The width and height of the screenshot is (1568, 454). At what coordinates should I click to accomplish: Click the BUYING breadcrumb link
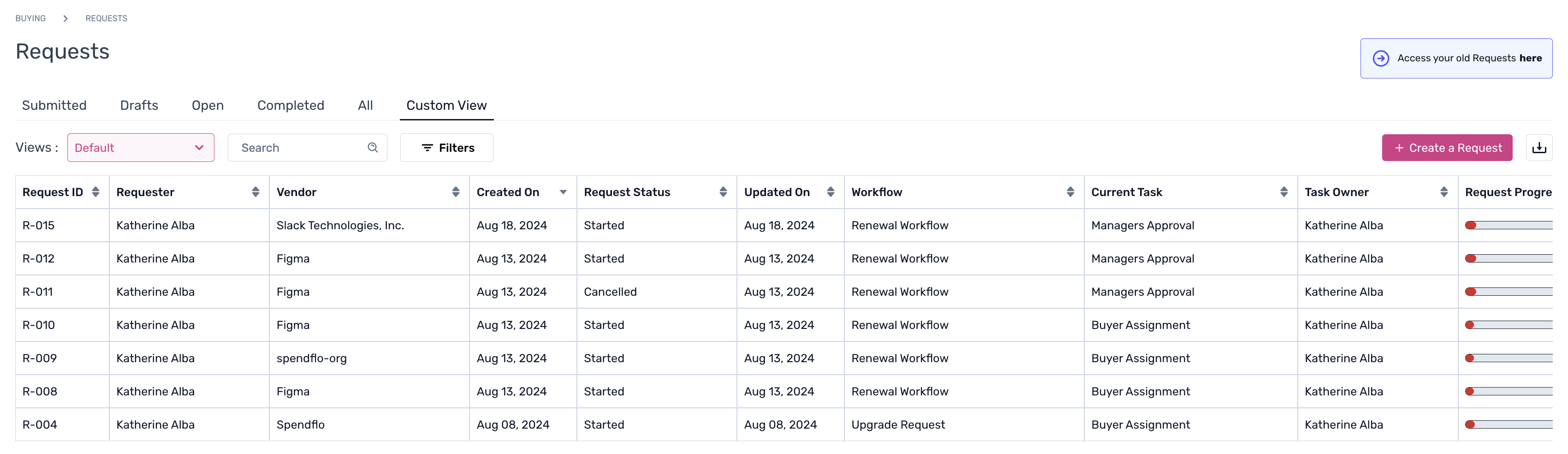30,18
